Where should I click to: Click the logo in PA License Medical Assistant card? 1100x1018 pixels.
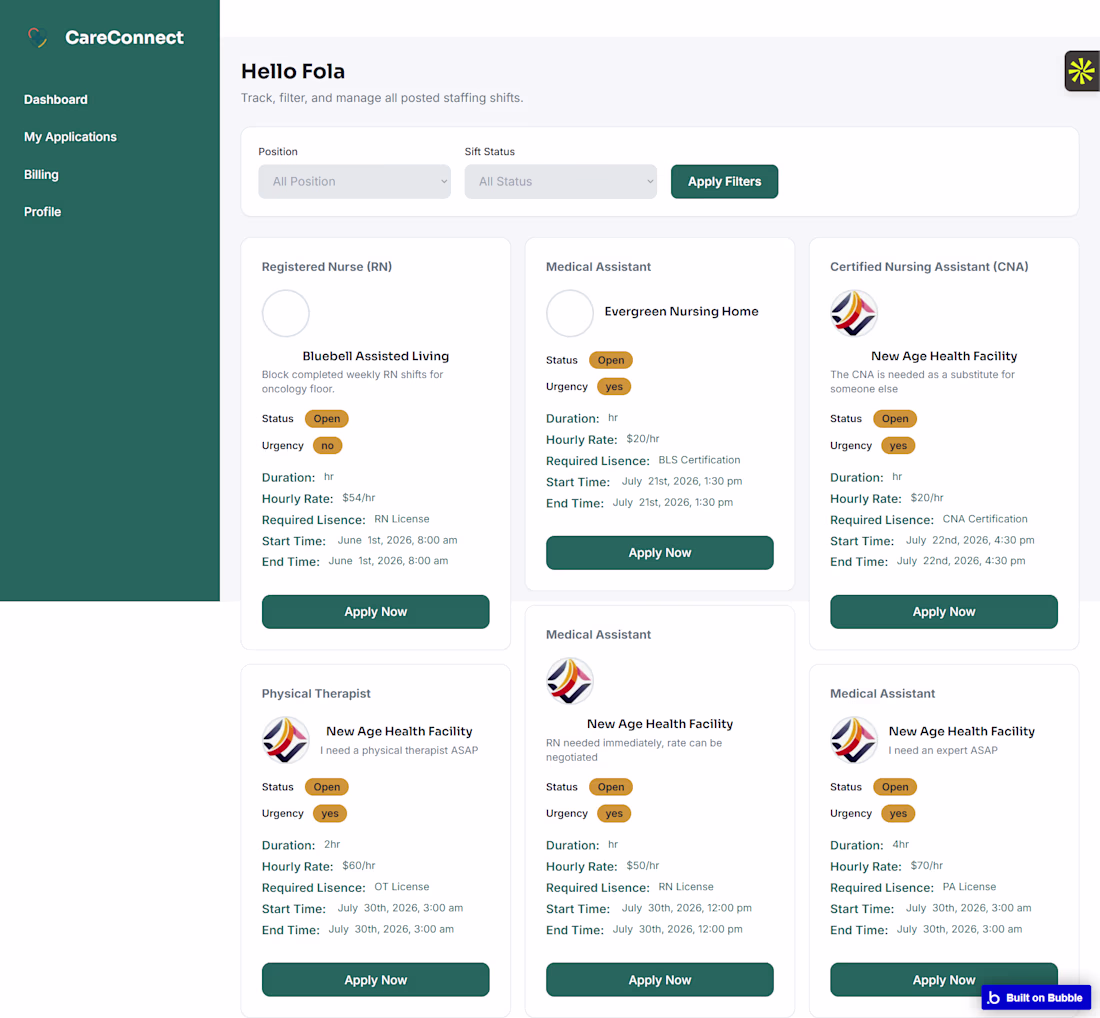854,739
